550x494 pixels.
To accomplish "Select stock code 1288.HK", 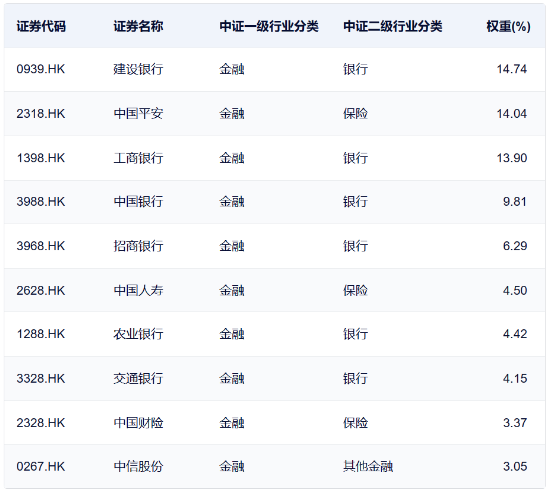I will tap(41, 334).
